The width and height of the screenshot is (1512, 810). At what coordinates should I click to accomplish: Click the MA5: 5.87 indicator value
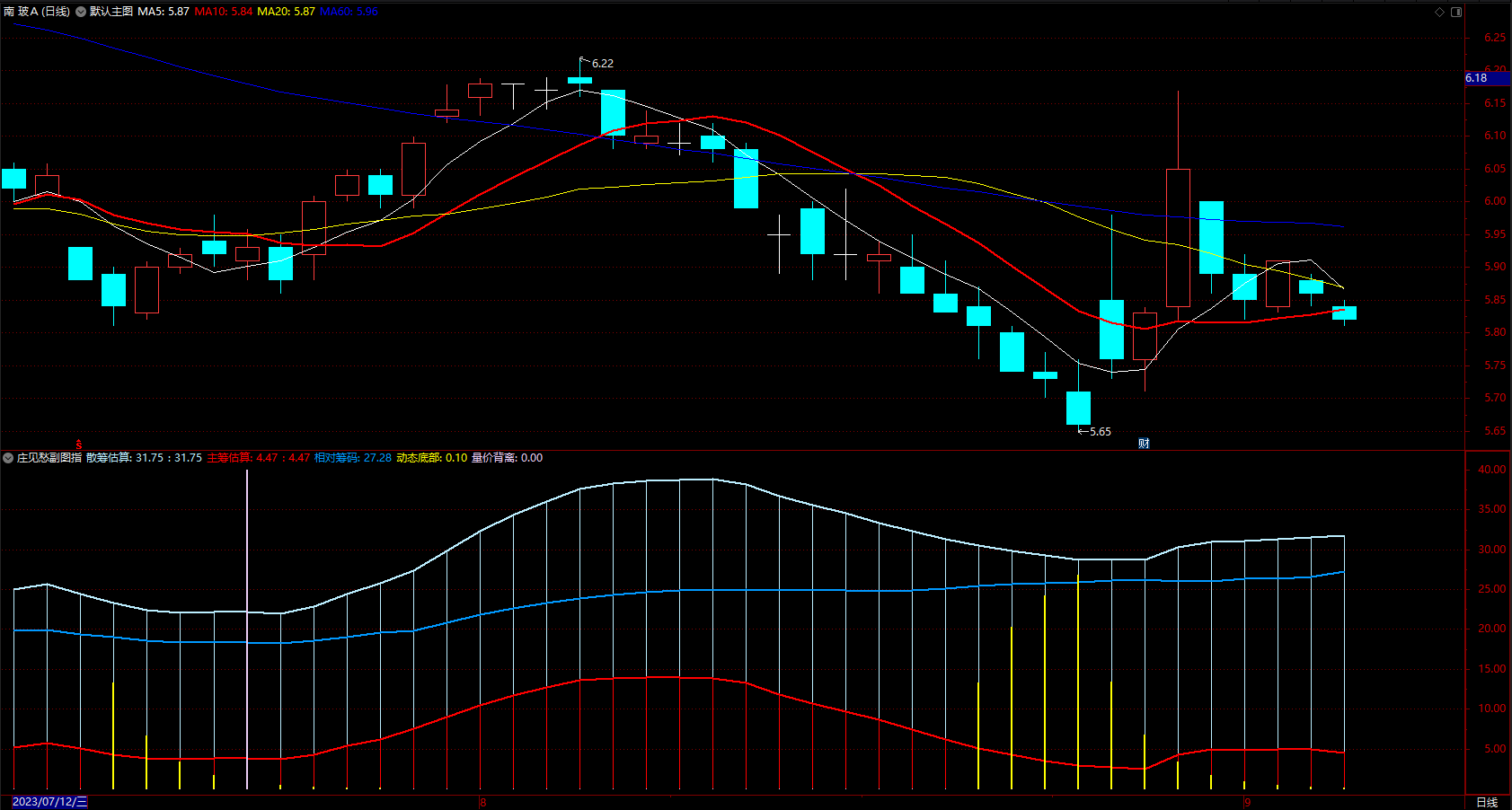pyautogui.click(x=164, y=12)
